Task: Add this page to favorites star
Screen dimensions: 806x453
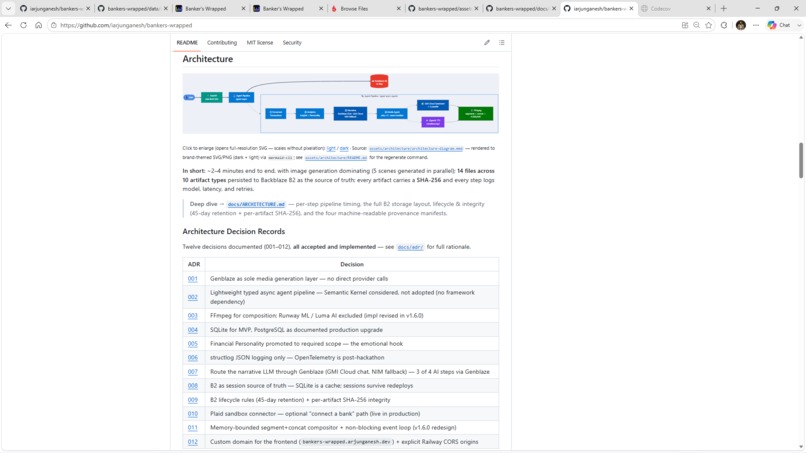Action: 709,25
